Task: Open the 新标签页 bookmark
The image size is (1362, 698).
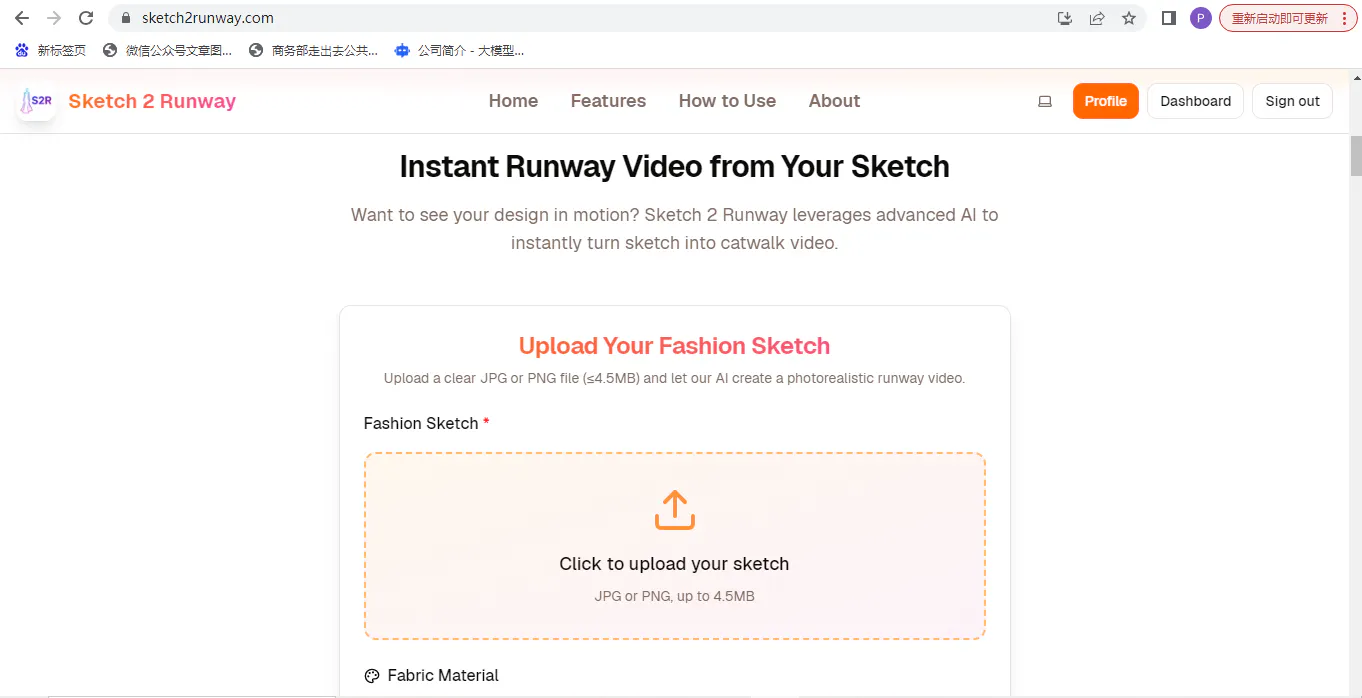Action: pyautogui.click(x=51, y=50)
